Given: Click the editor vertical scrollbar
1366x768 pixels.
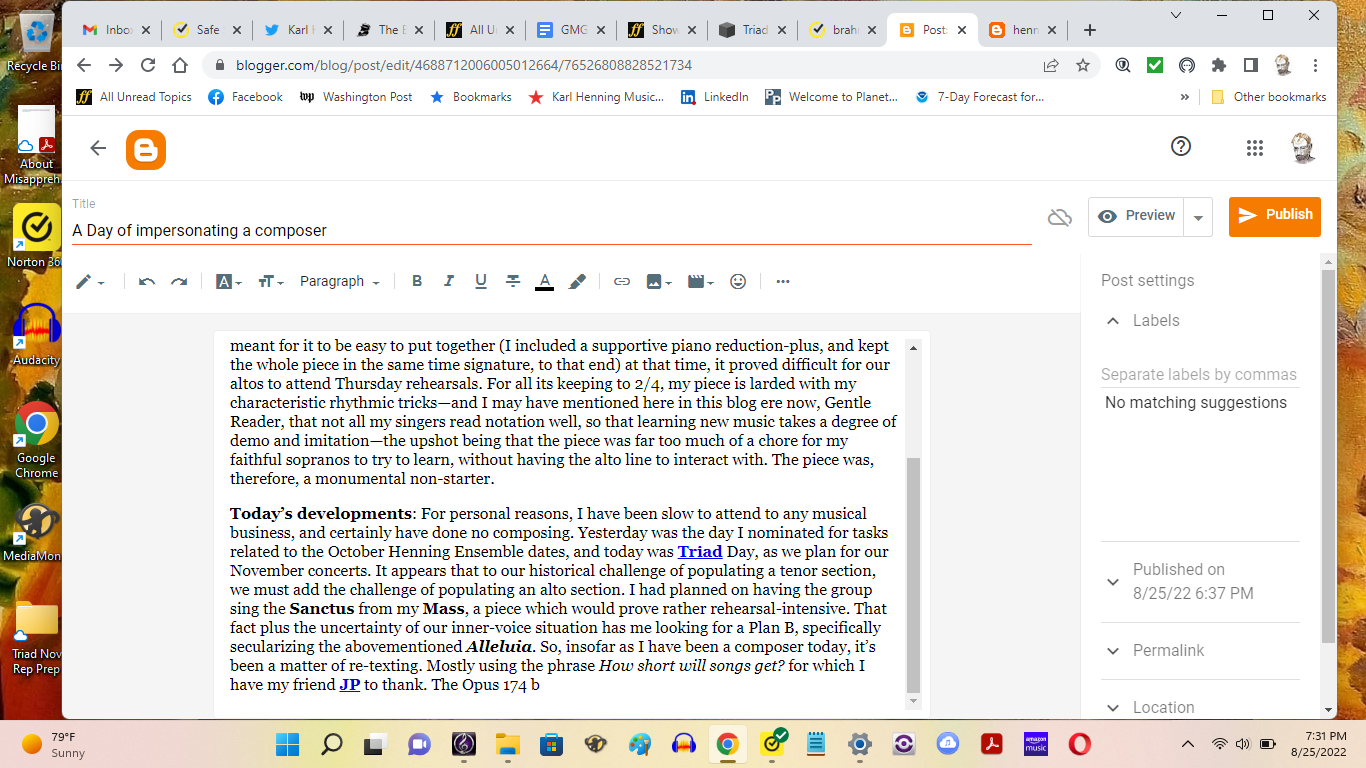Looking at the screenshot, I should [x=913, y=574].
